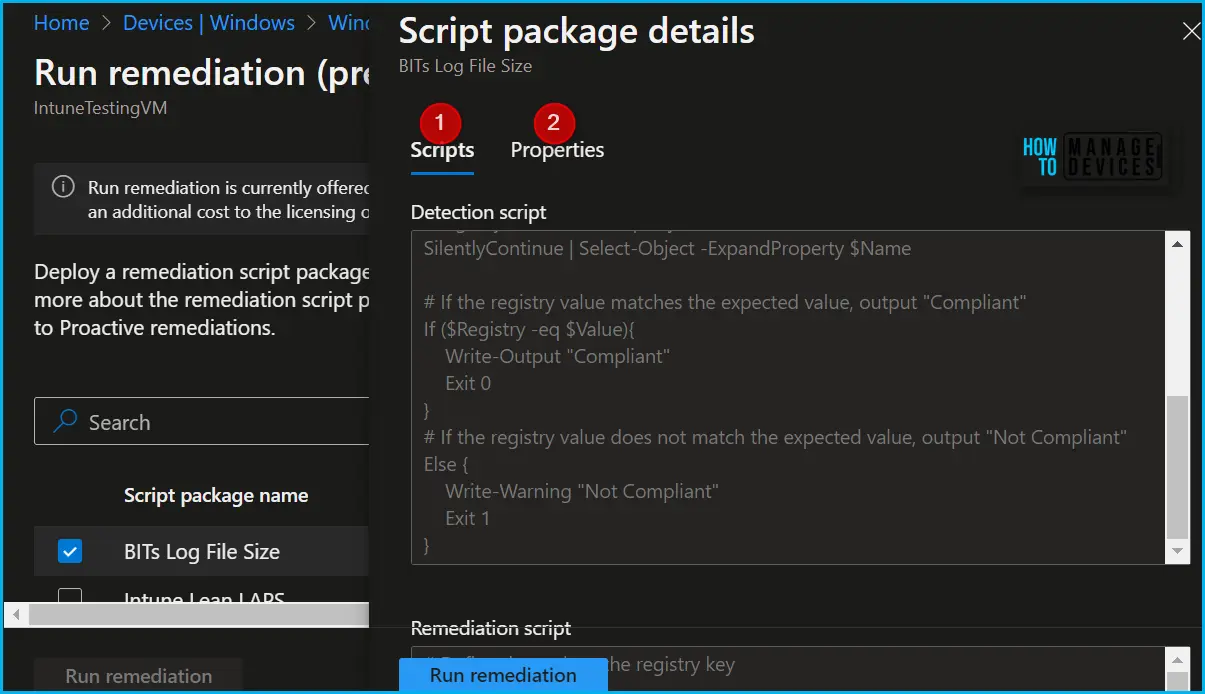Click the Remediation script heading
Image resolution: width=1205 pixels, height=694 pixels.
click(491, 628)
